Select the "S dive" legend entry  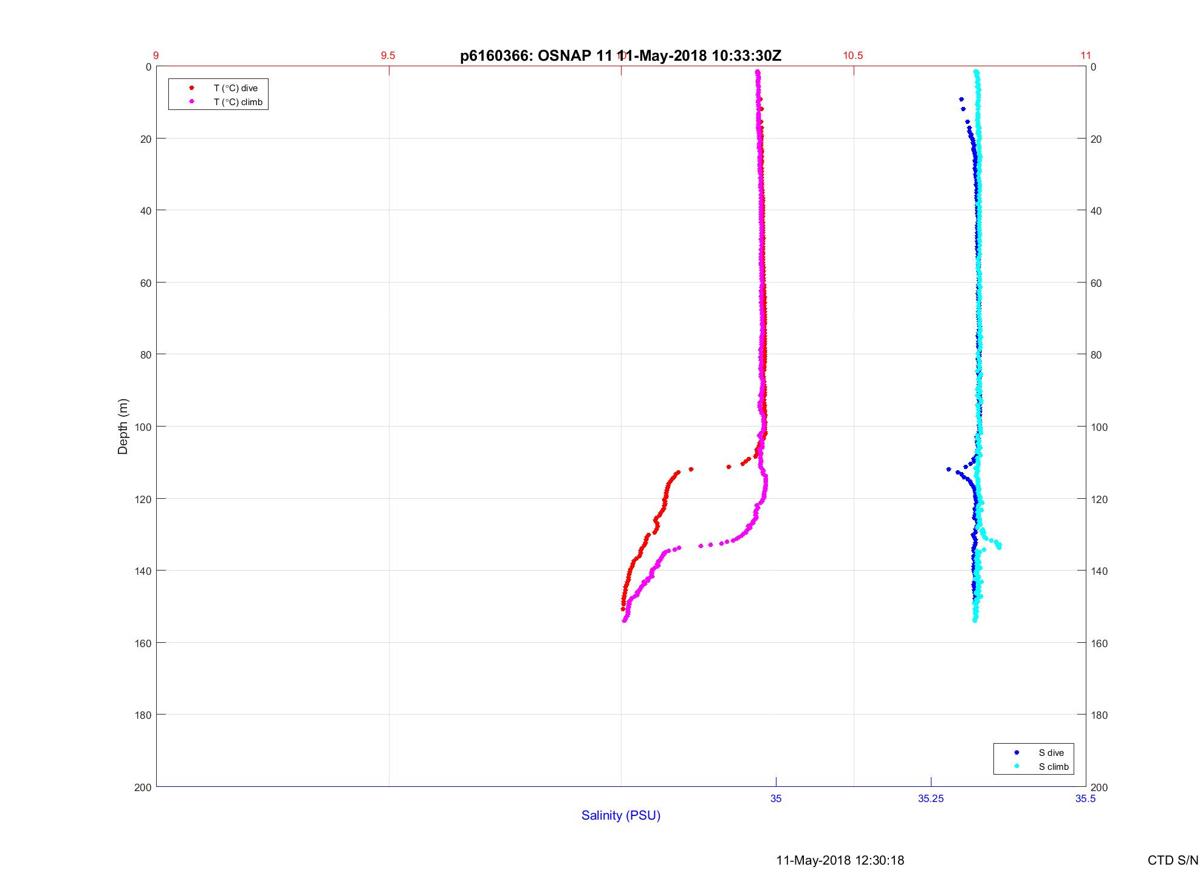pos(1051,752)
